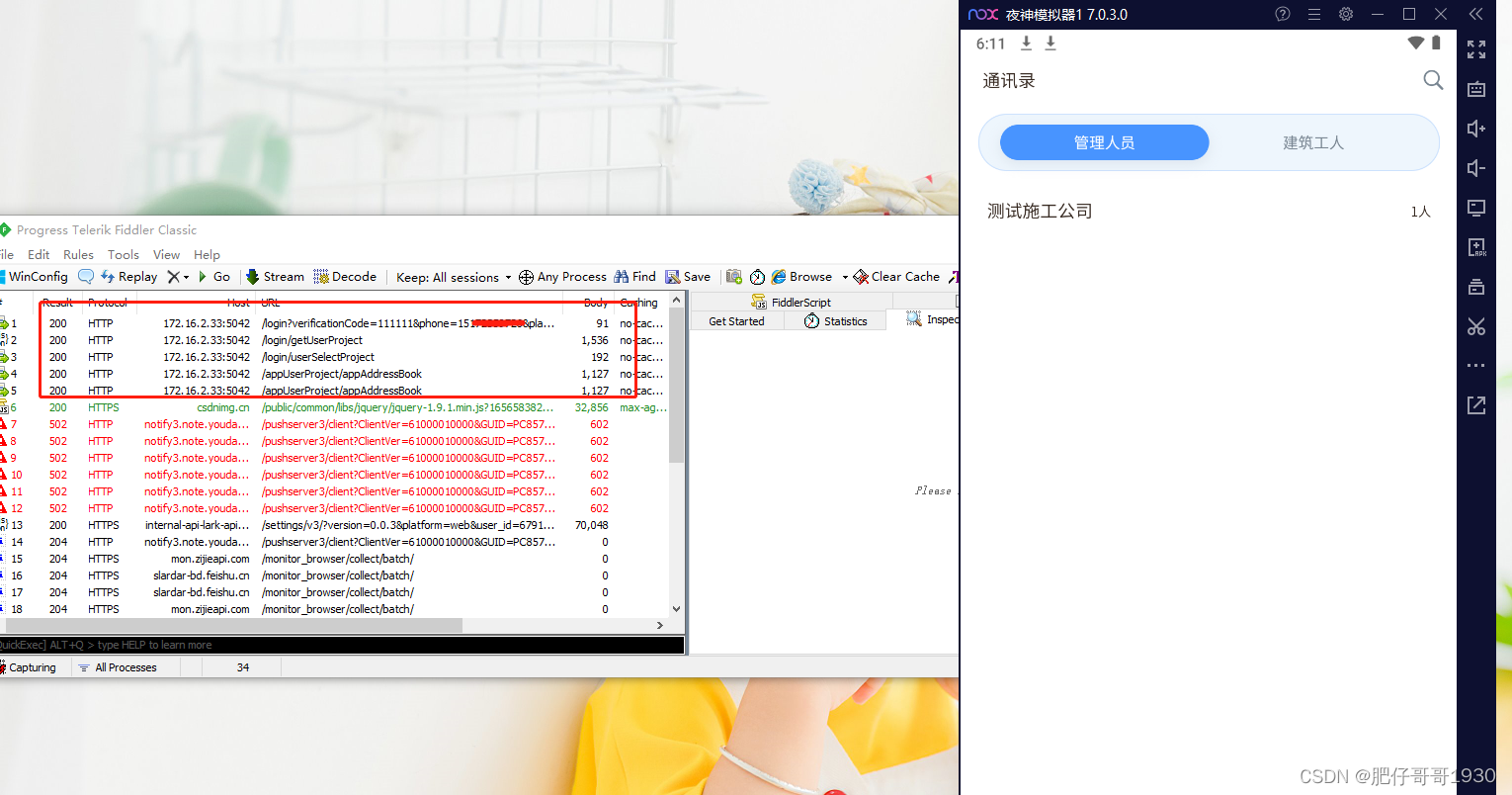Click the Nox My Computer screen icon
Screen dimensions: 1512x795
click(1476, 208)
